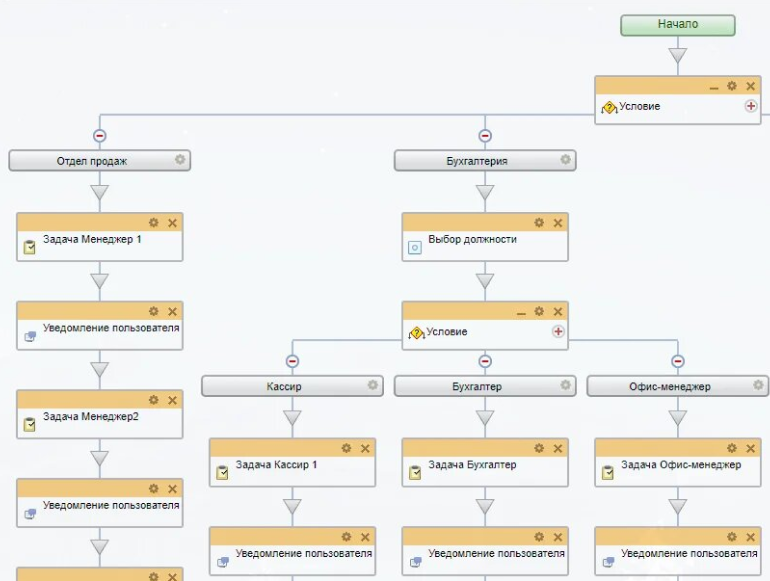Click the Выбор должности block icon
Image resolution: width=770 pixels, height=581 pixels.
[415, 248]
